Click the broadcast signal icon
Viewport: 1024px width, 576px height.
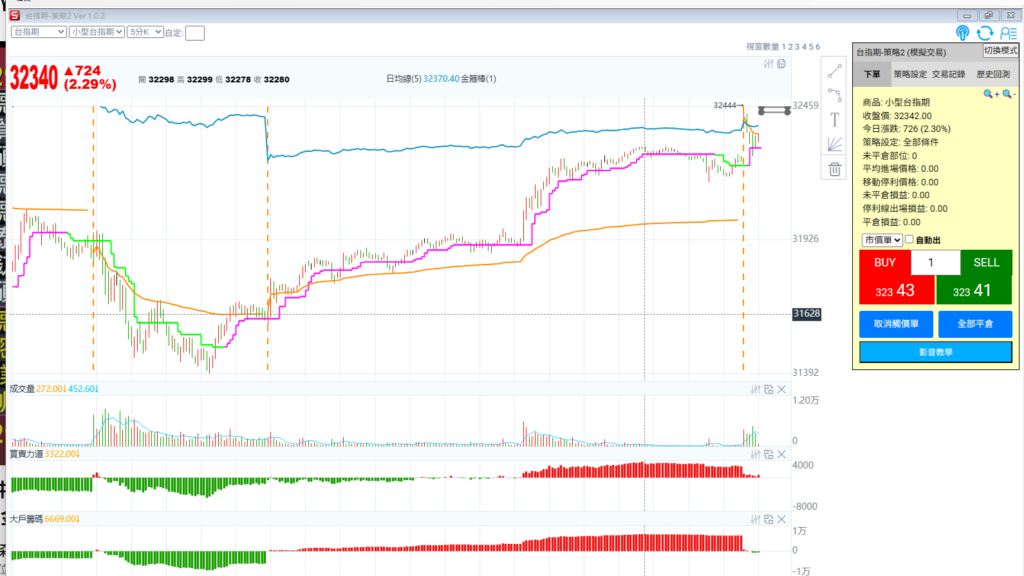(962, 33)
